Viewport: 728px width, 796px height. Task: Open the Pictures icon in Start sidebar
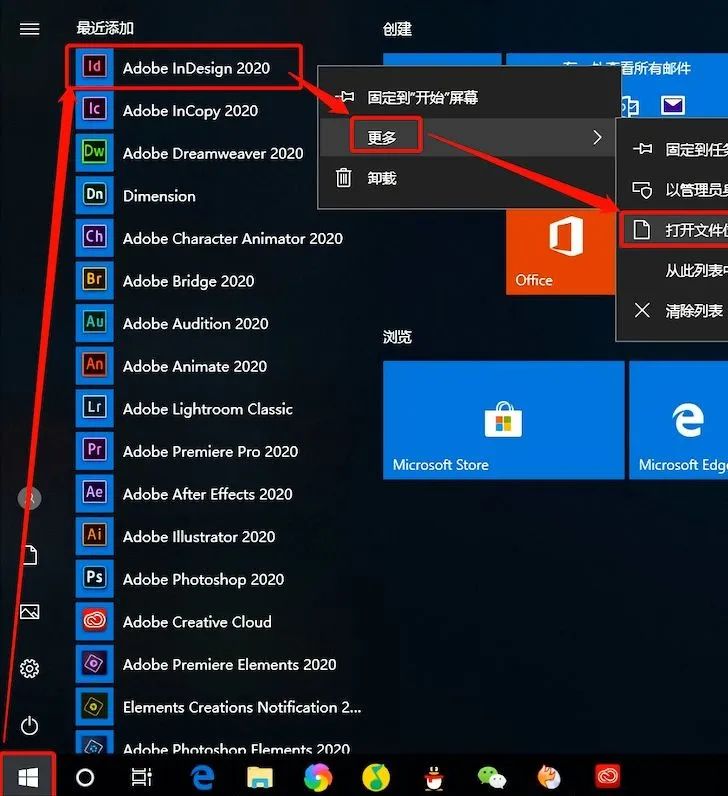click(29, 612)
